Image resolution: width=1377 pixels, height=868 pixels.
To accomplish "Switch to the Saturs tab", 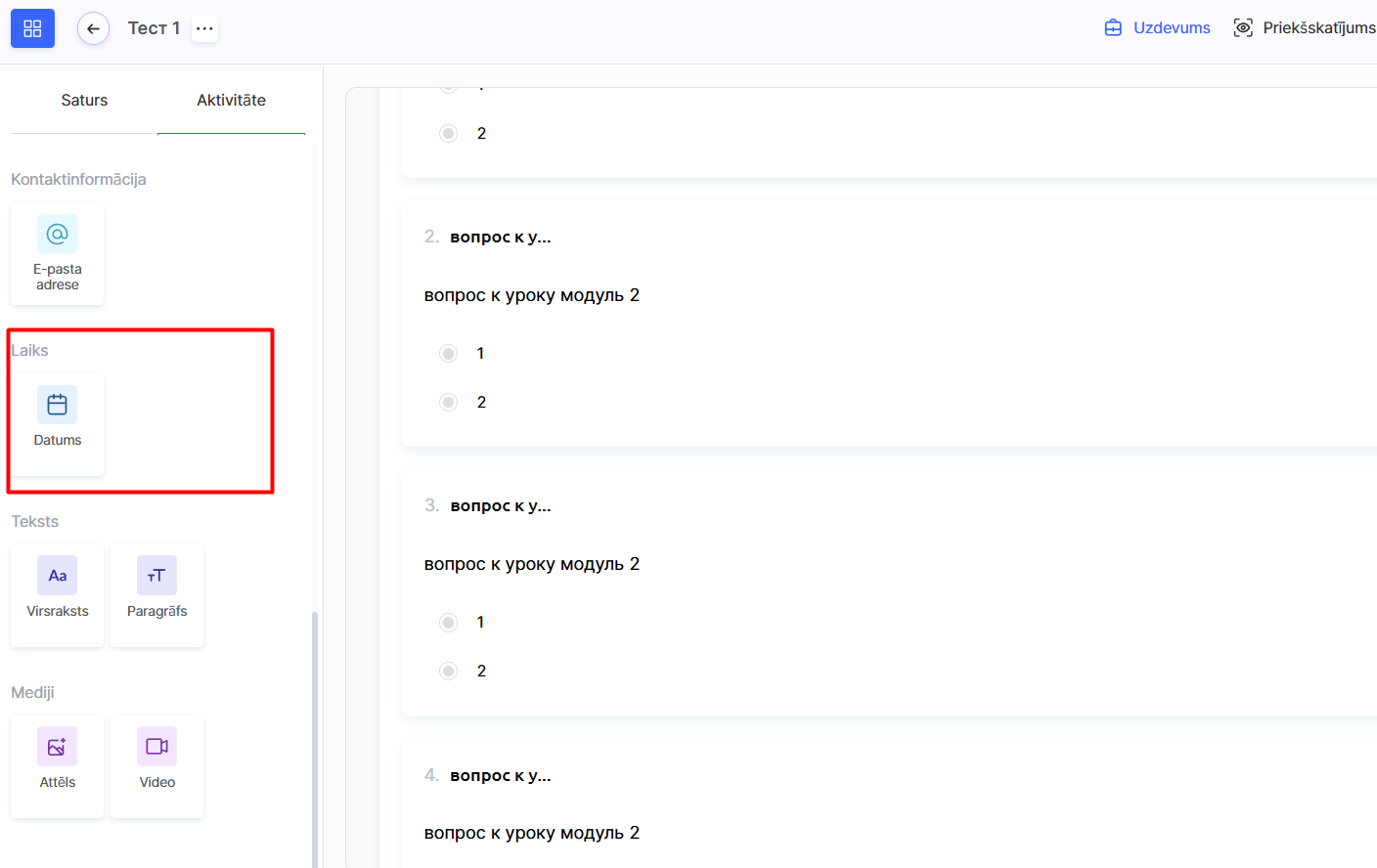I will coord(84,100).
